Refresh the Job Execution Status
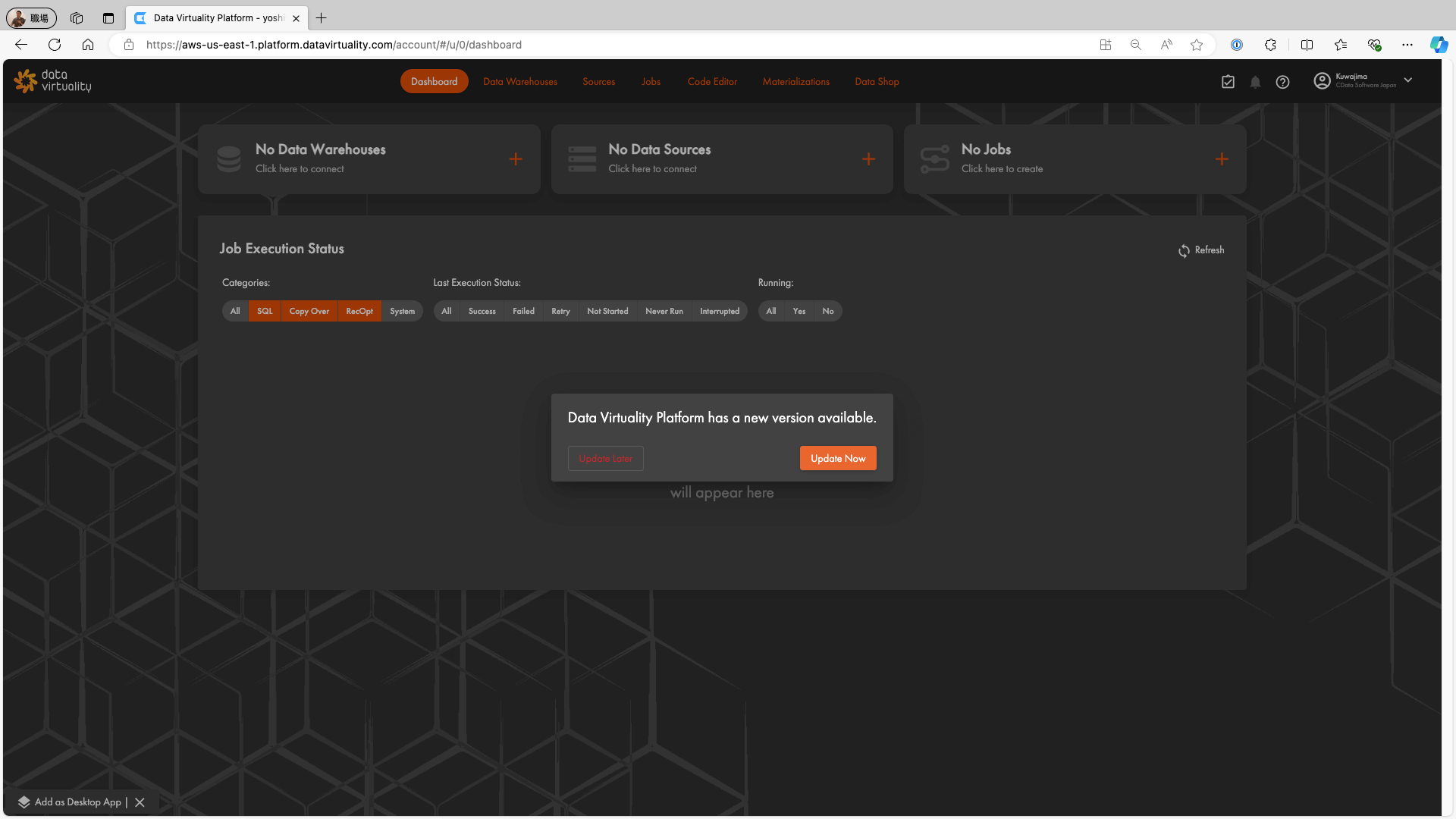 point(1201,250)
